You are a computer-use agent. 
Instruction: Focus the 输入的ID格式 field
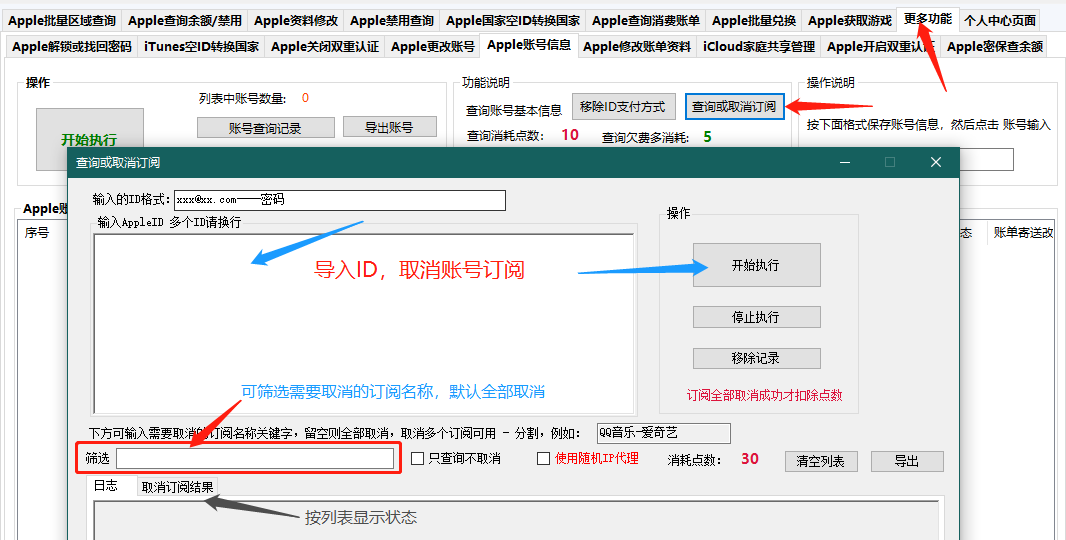tap(340, 200)
